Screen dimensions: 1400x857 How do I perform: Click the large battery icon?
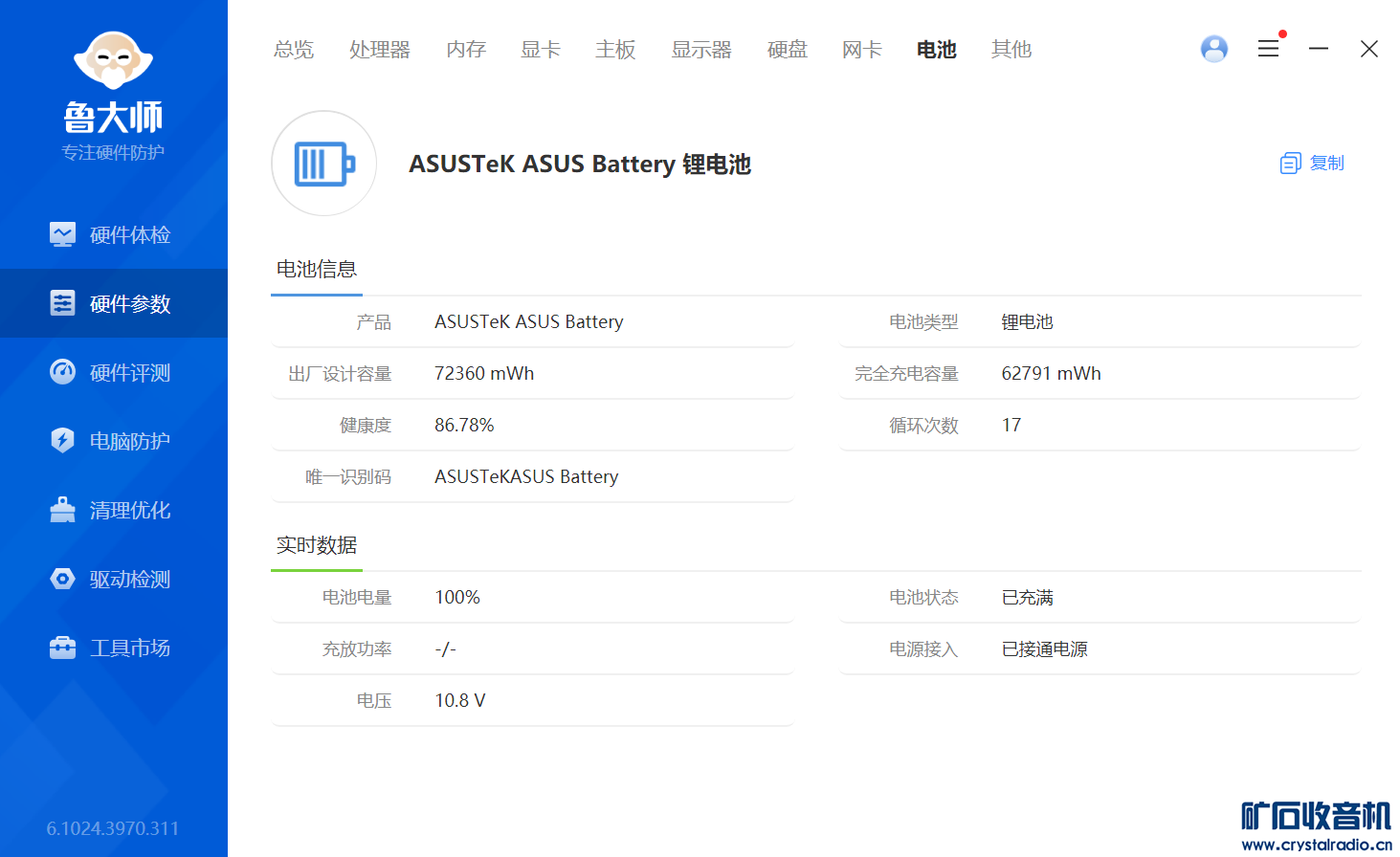tap(323, 164)
